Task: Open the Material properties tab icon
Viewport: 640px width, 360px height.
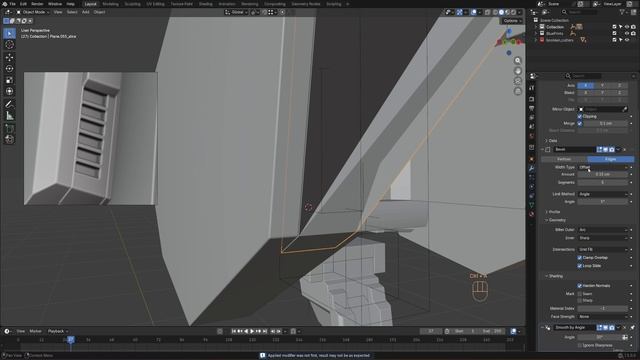Action: click(531, 214)
